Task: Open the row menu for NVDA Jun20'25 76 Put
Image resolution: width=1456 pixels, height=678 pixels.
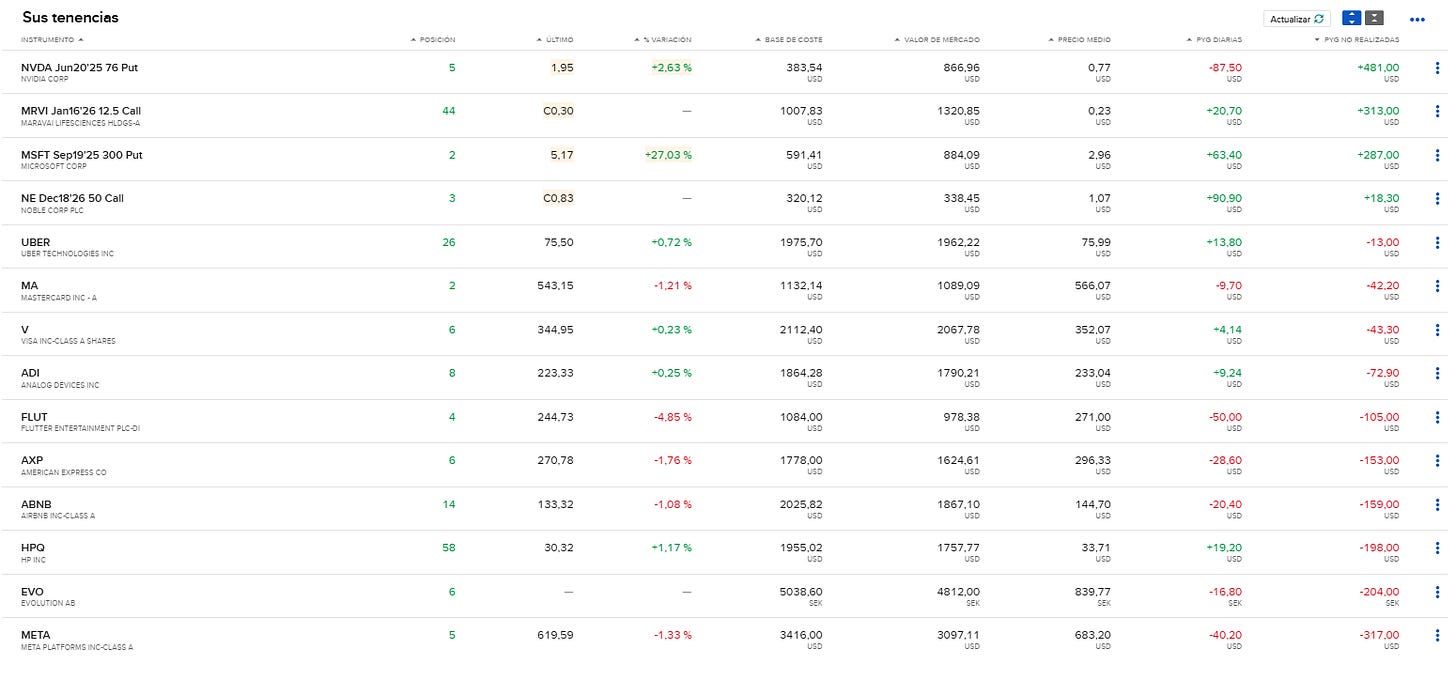Action: click(x=1437, y=68)
